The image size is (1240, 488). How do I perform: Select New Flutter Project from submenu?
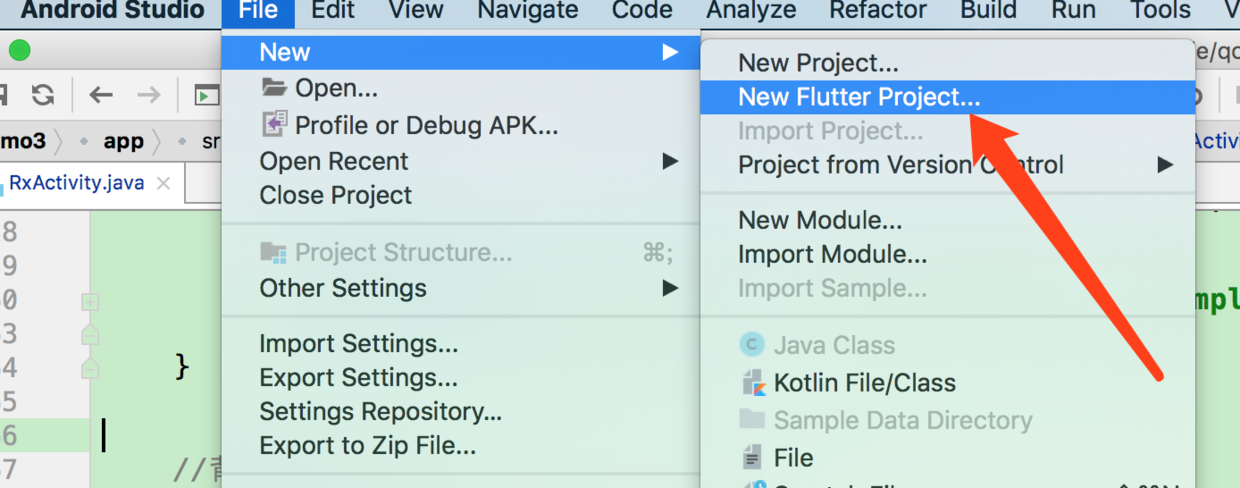pos(859,98)
